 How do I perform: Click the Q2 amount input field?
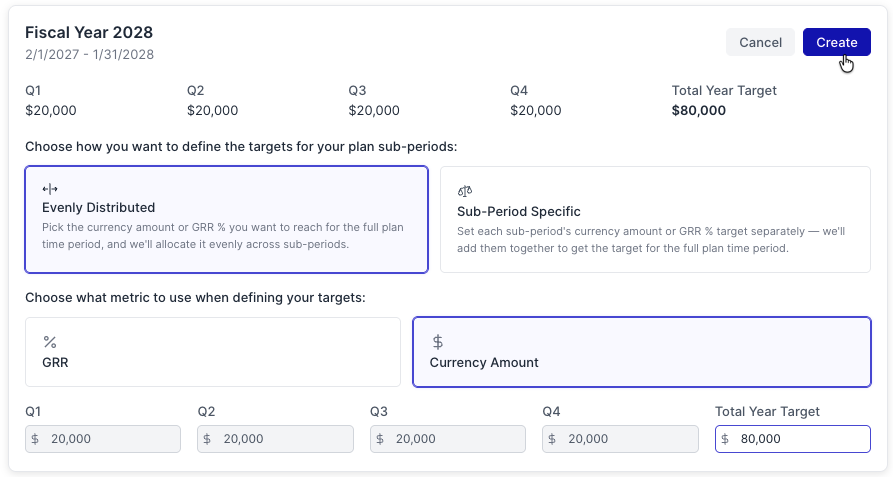tap(282, 439)
